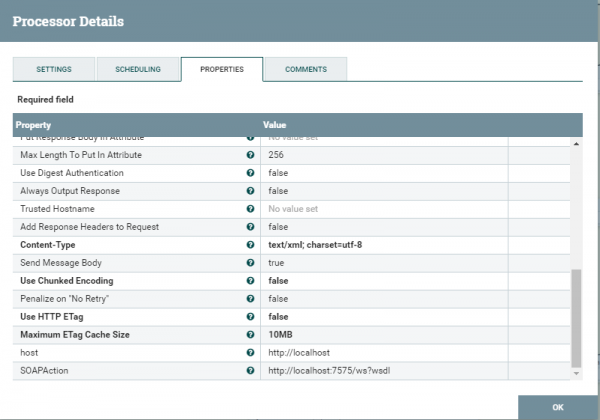Screen dimensions: 600x420
Task: Click help icon for Send Message Body
Action: pos(250,263)
